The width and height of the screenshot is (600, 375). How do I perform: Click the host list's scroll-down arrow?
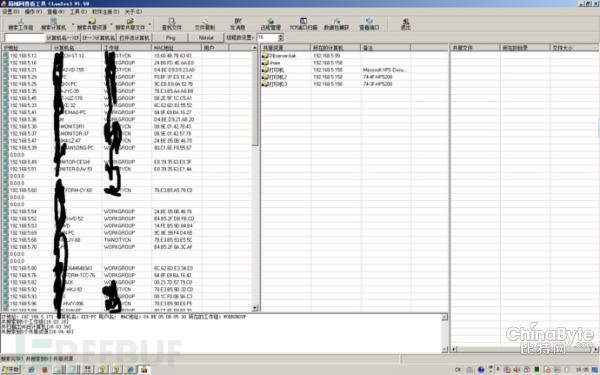click(255, 308)
